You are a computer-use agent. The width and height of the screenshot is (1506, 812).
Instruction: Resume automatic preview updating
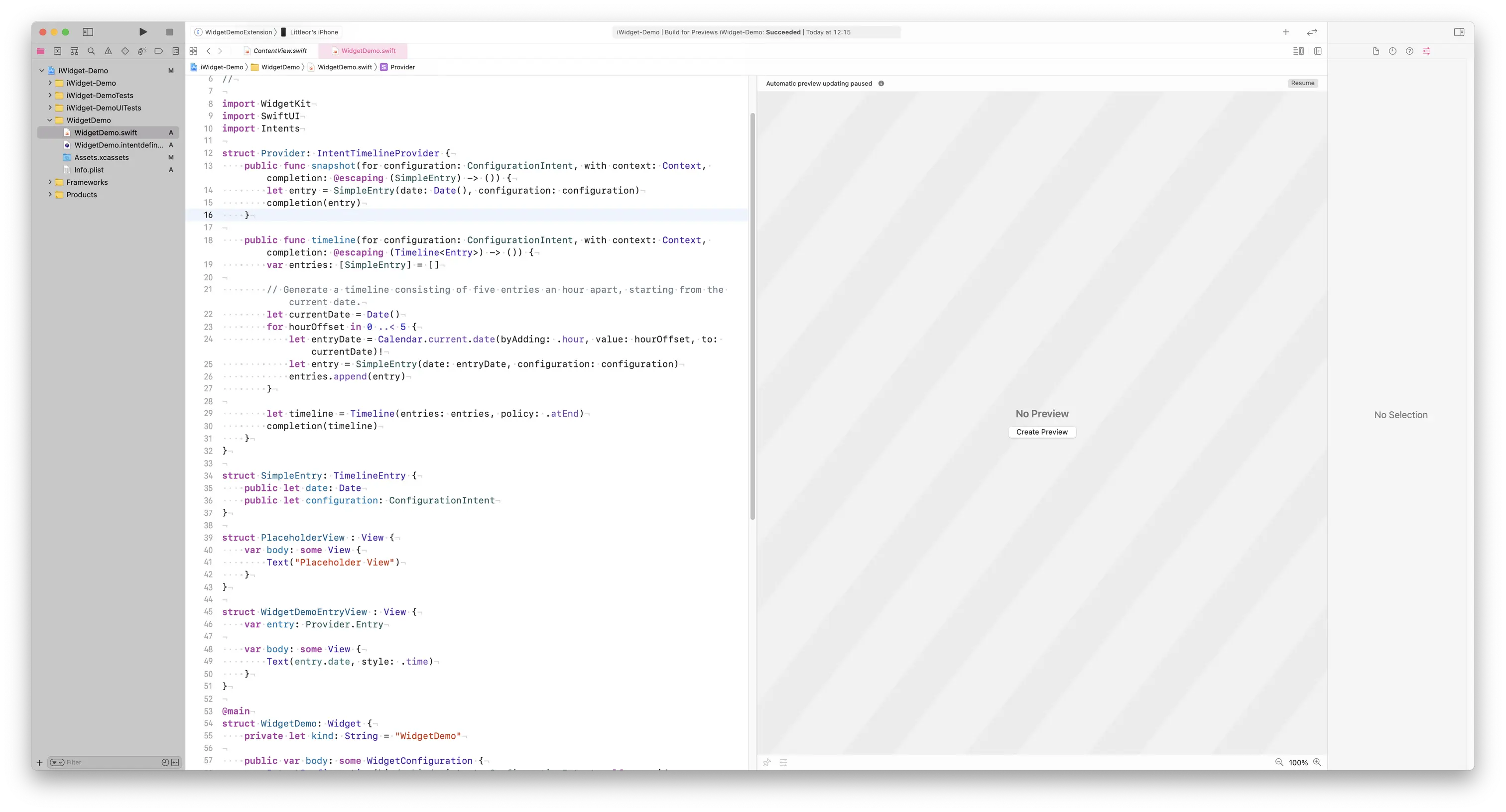(1302, 83)
